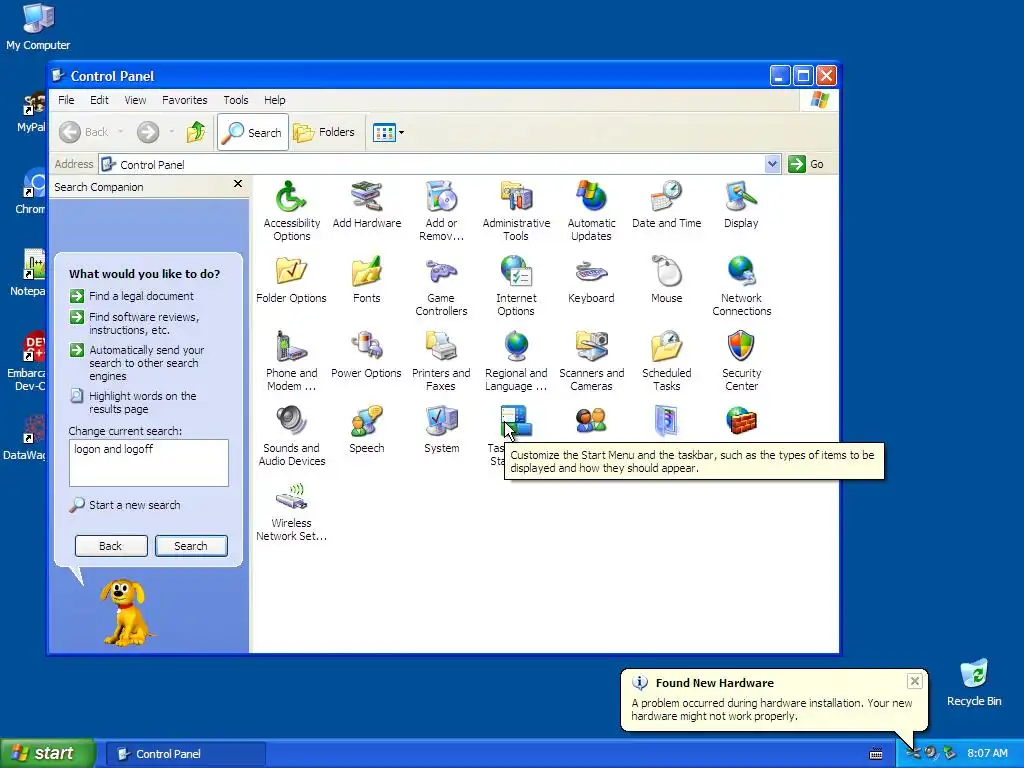Screen dimensions: 1024x768
Task: Open the Tools menu
Action: click(236, 100)
